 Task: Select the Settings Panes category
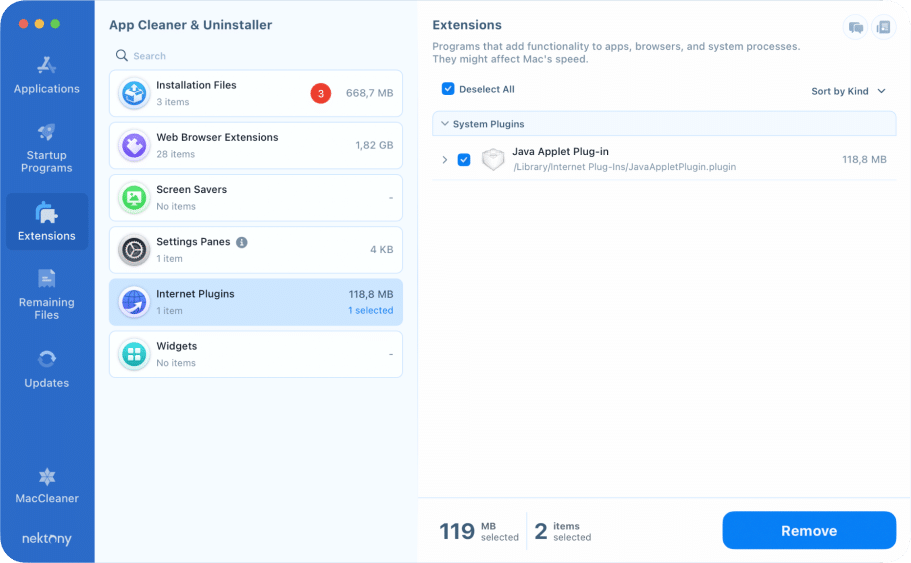256,250
